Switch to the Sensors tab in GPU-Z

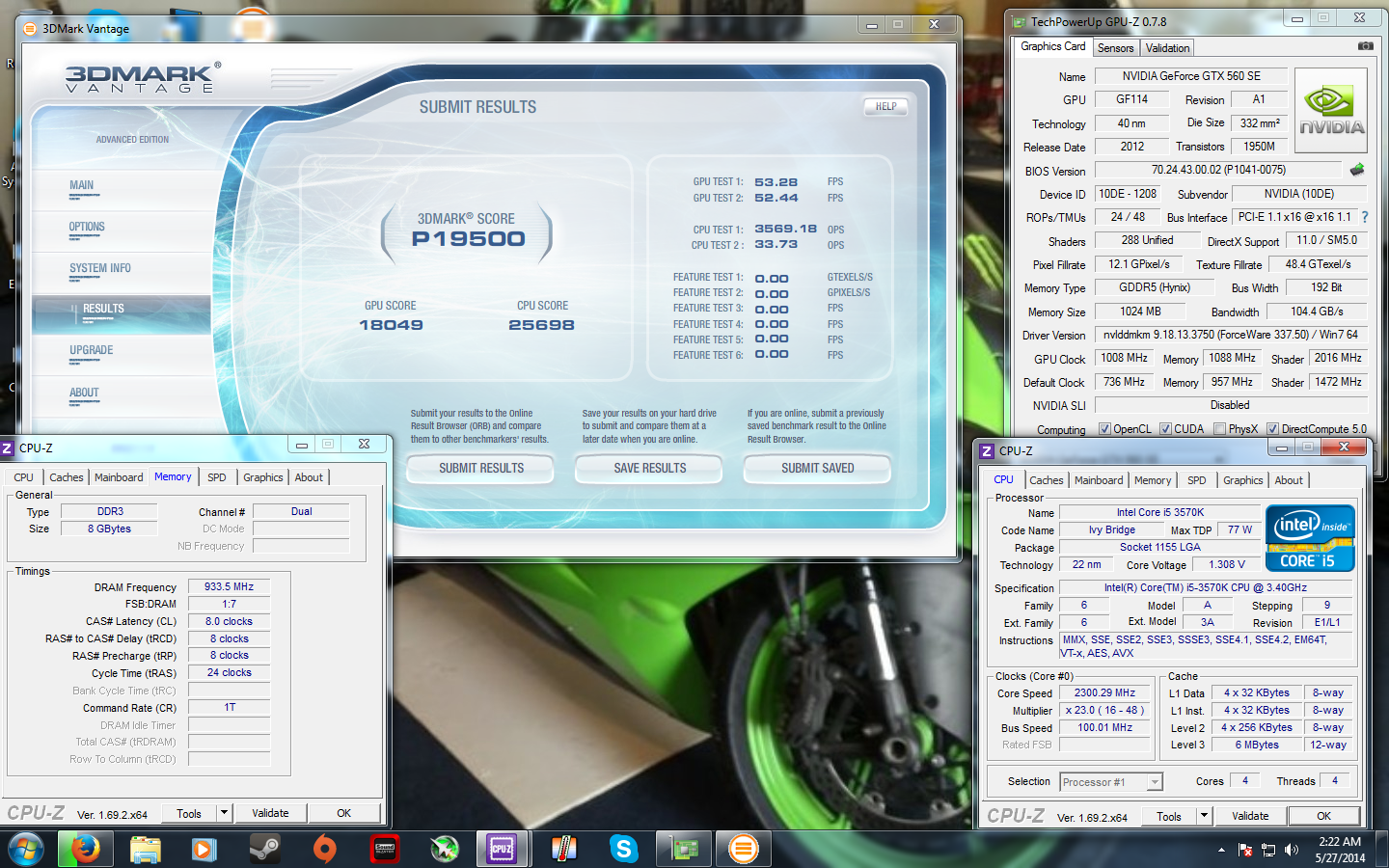[x=1116, y=48]
